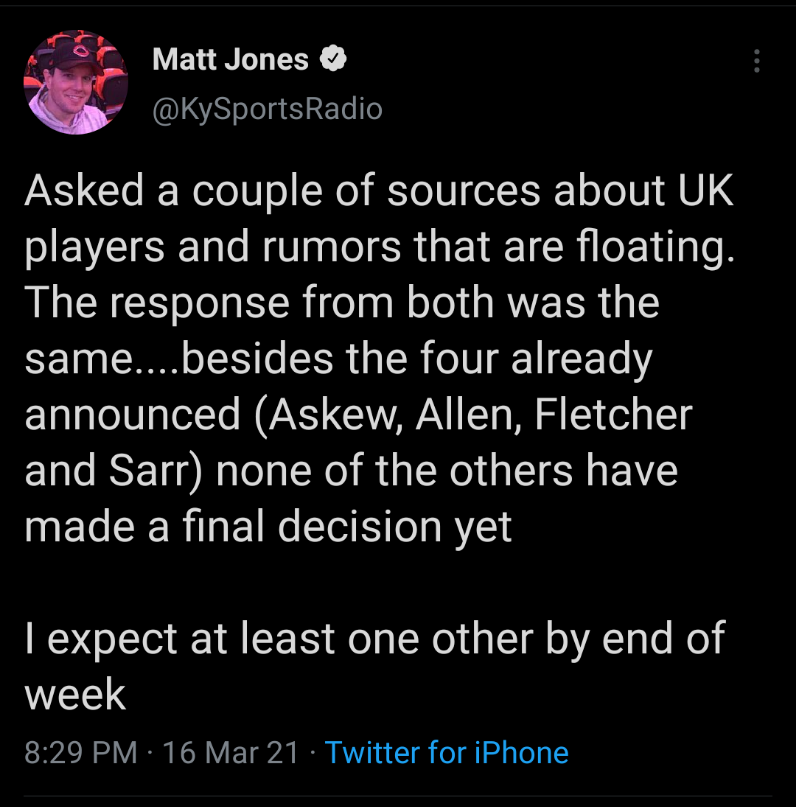Open the three-dot more options menu
Screen dimensions: 796x807
point(757,62)
